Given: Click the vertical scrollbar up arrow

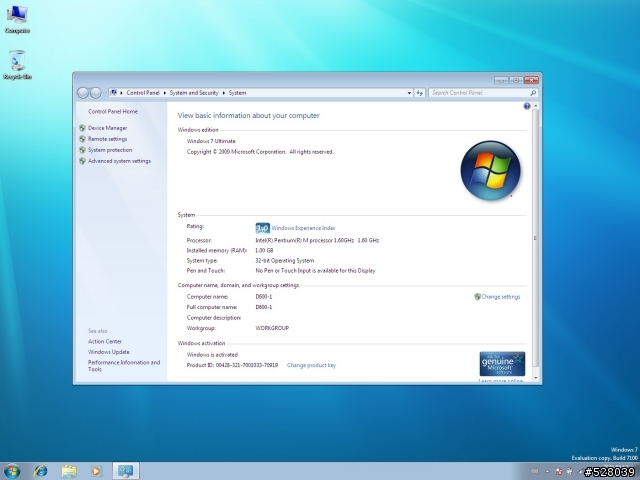Looking at the screenshot, I should click(x=536, y=106).
